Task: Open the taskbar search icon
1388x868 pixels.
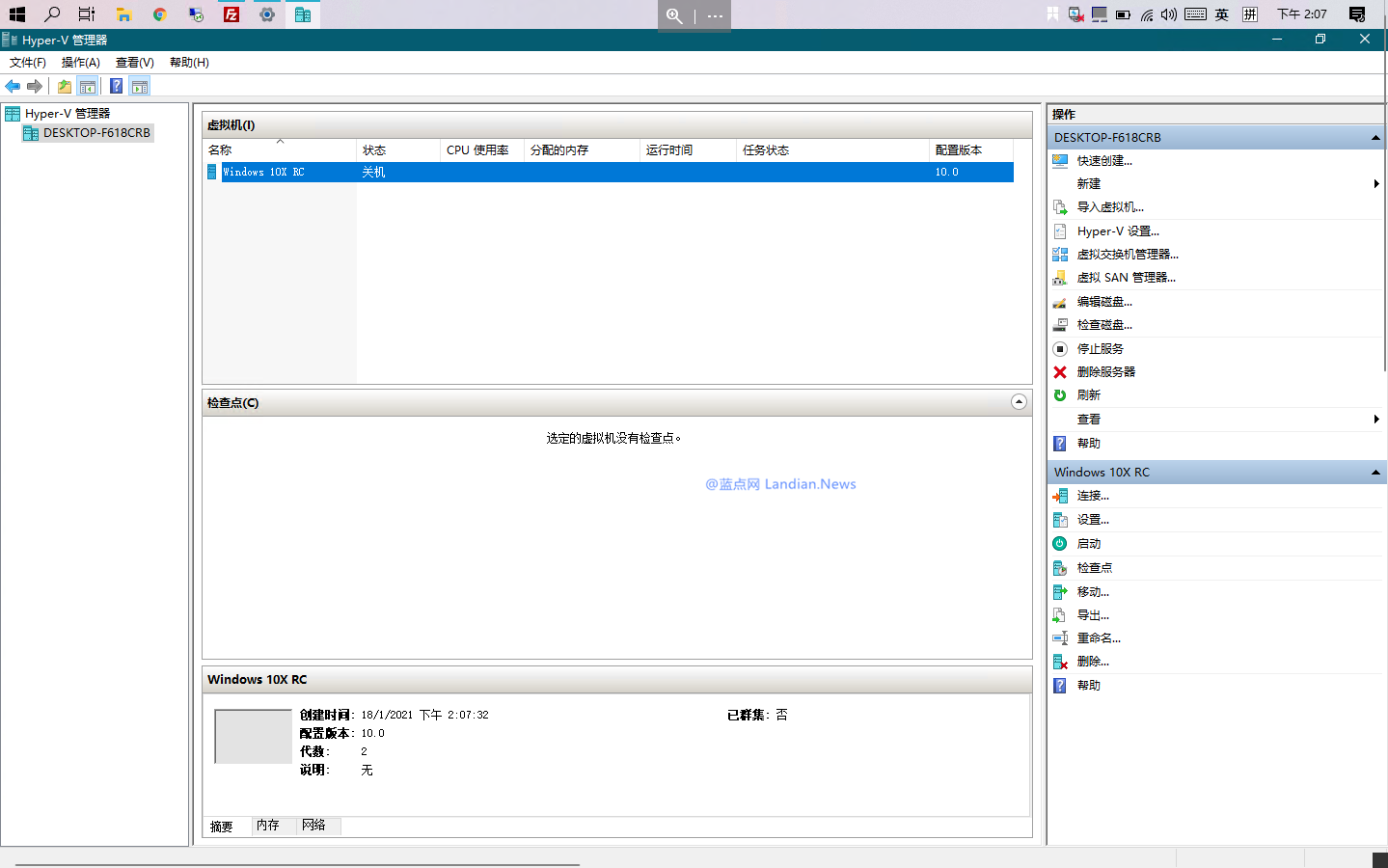Action: 52,14
